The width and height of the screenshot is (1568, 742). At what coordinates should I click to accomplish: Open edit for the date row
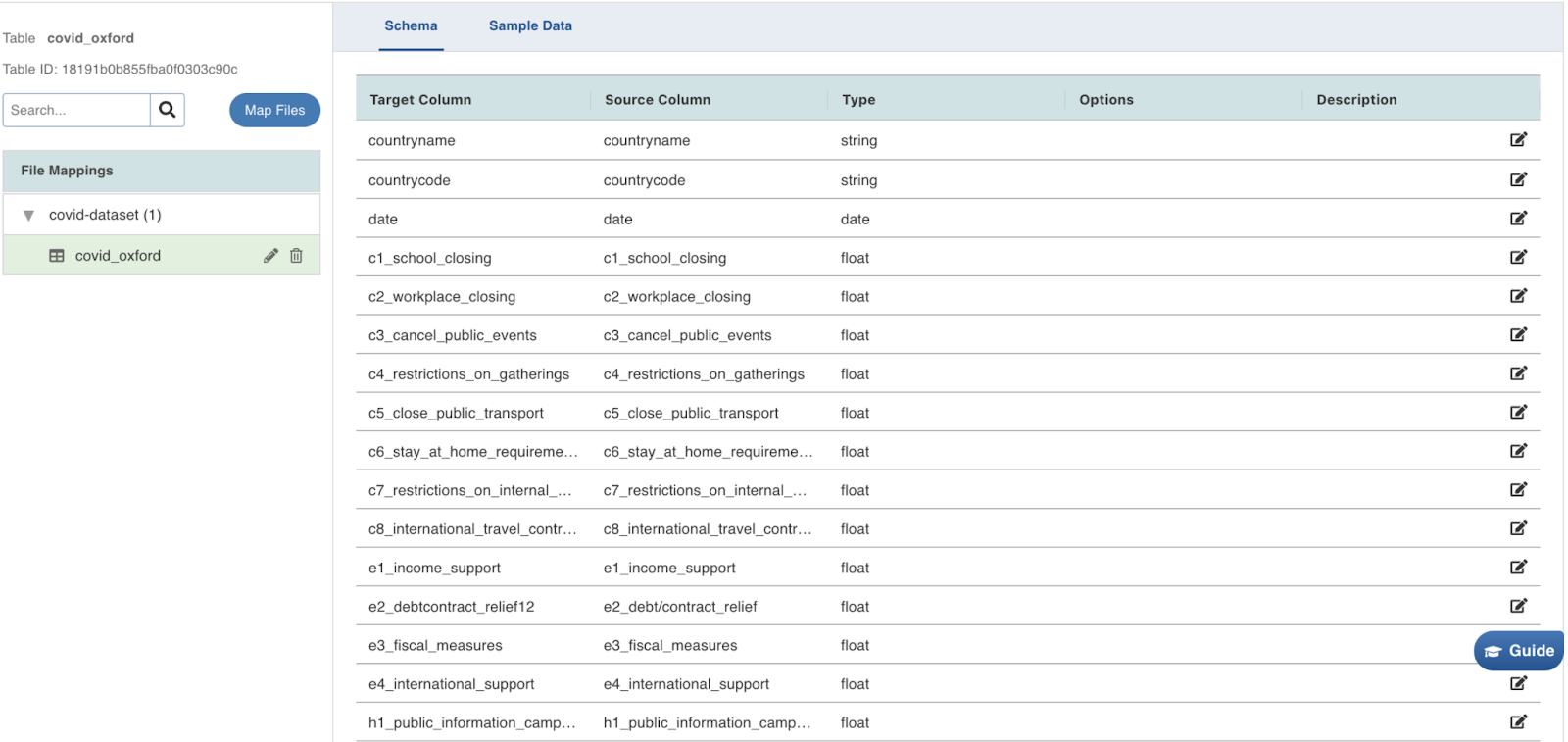(1518, 219)
